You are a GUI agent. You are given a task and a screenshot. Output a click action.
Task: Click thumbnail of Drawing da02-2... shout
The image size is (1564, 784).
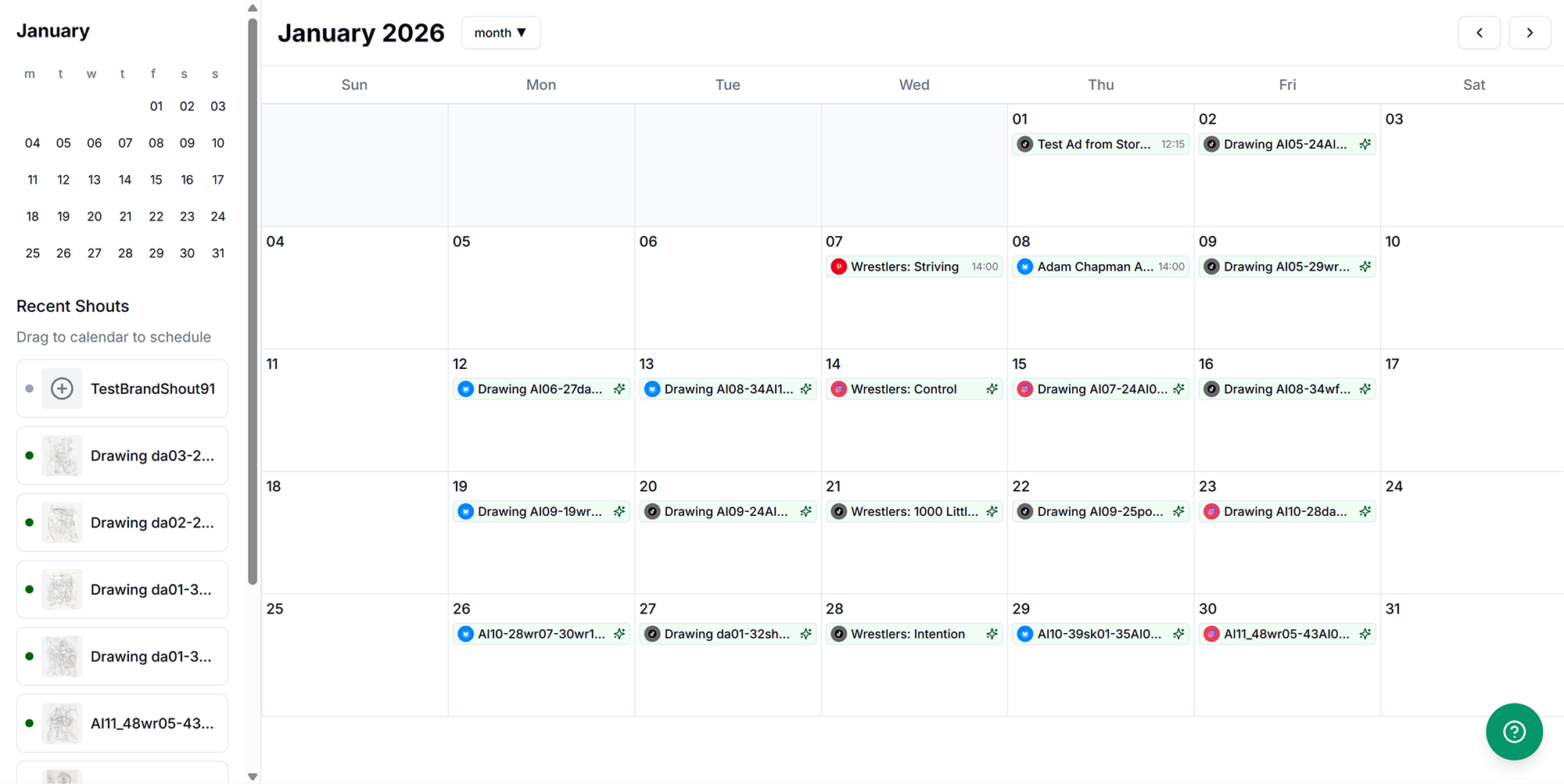point(62,522)
